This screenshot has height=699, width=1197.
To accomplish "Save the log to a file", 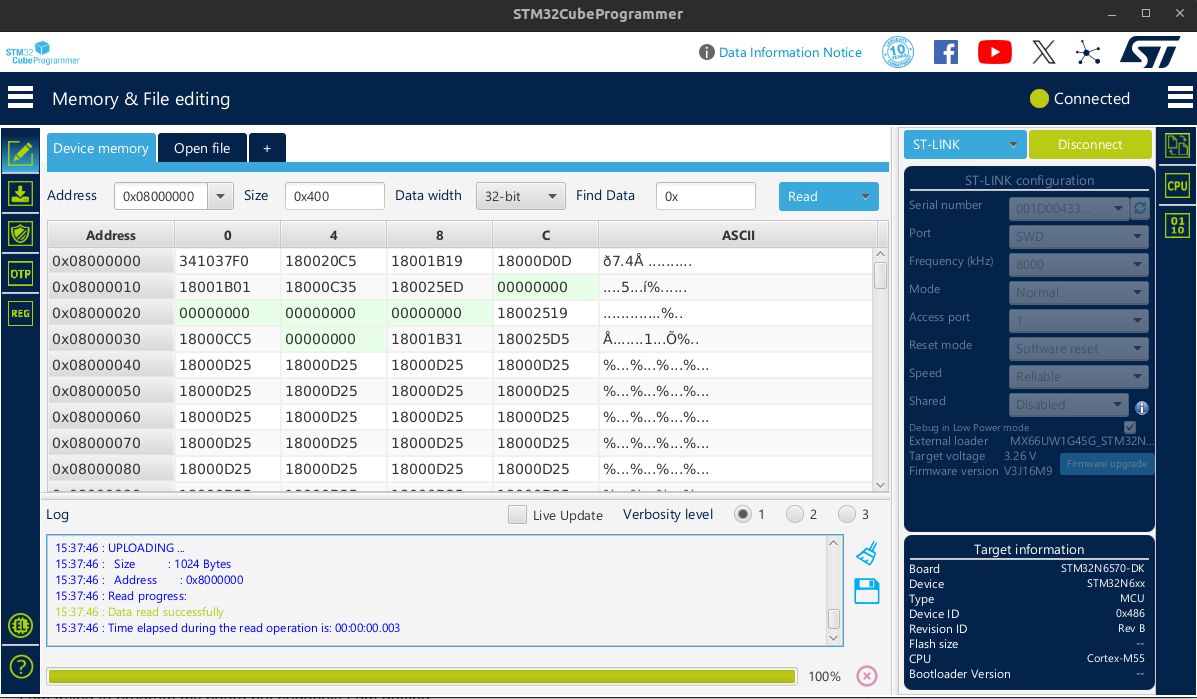I will [x=866, y=591].
